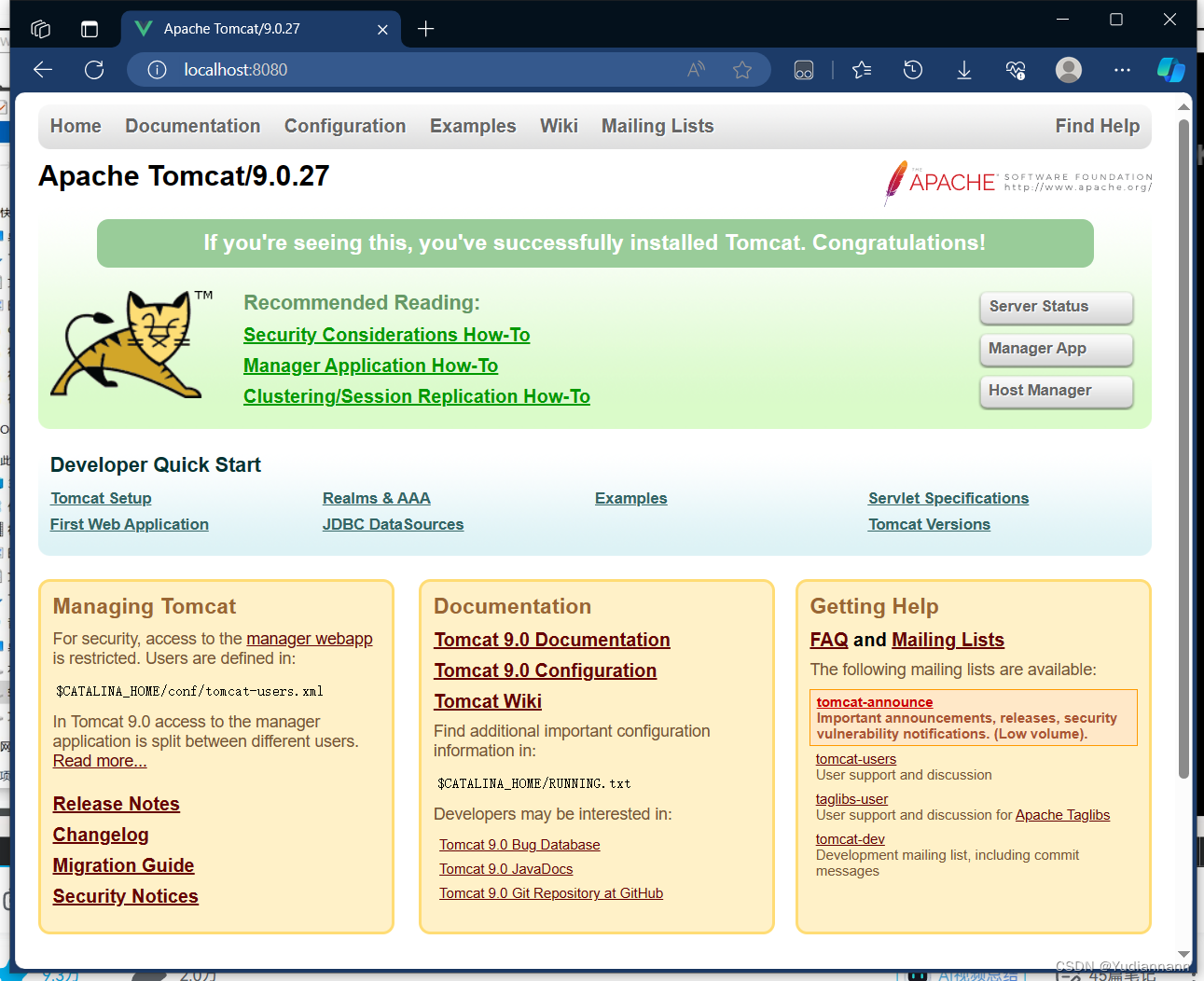
Task: Click the Apache Software Foundation logo
Action: [x=1017, y=183]
